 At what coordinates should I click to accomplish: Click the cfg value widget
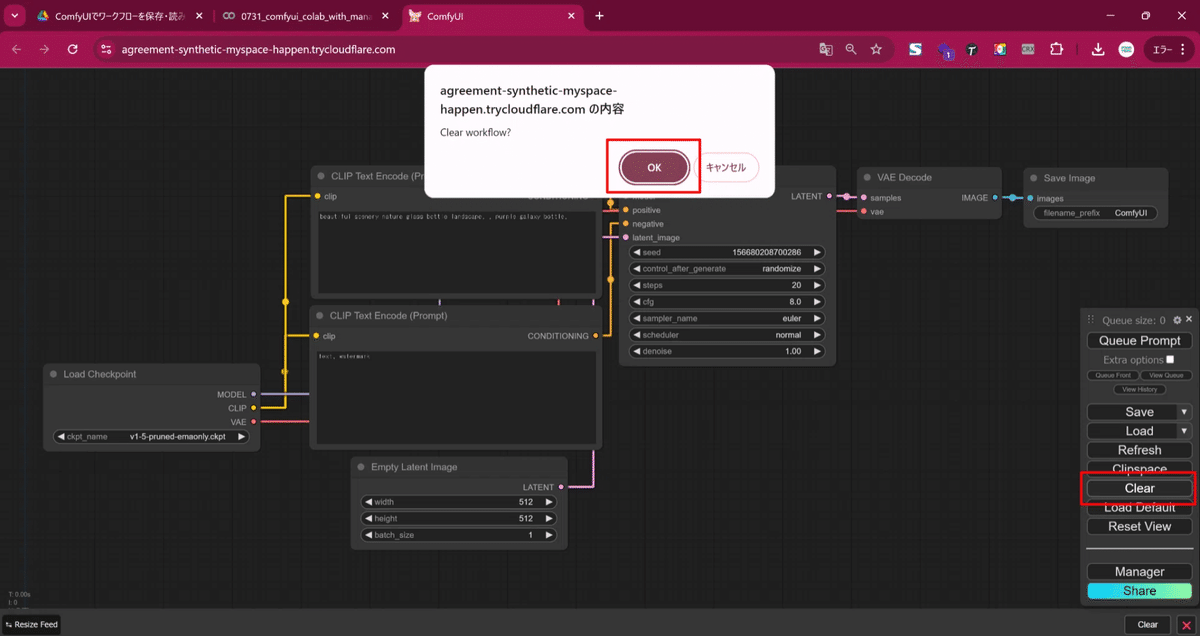(727, 301)
